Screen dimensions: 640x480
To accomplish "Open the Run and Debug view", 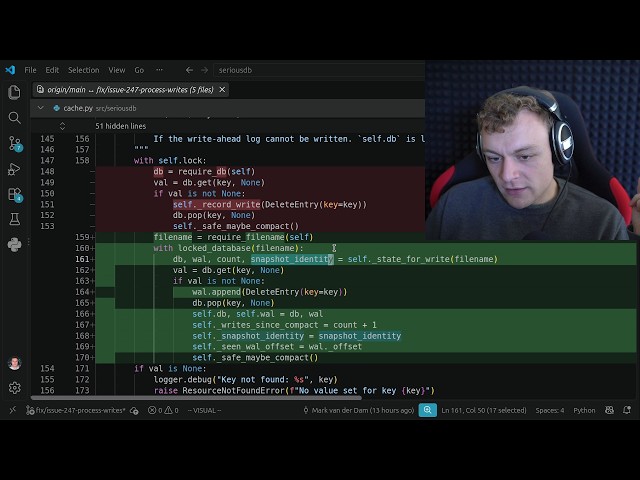I will 14,169.
